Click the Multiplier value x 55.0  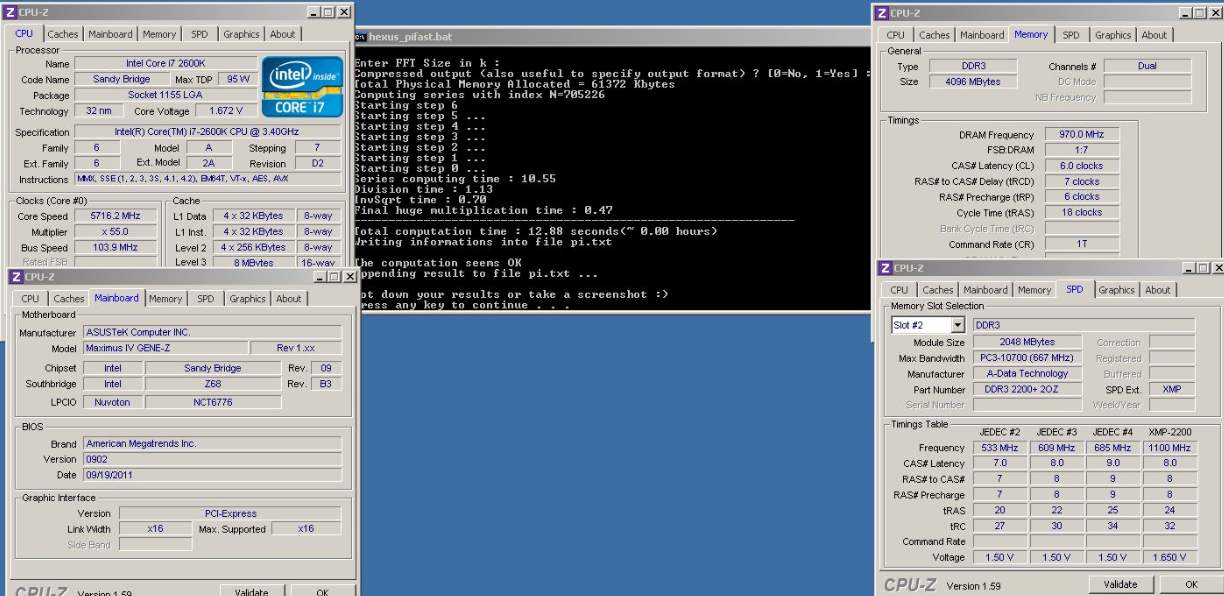point(114,231)
